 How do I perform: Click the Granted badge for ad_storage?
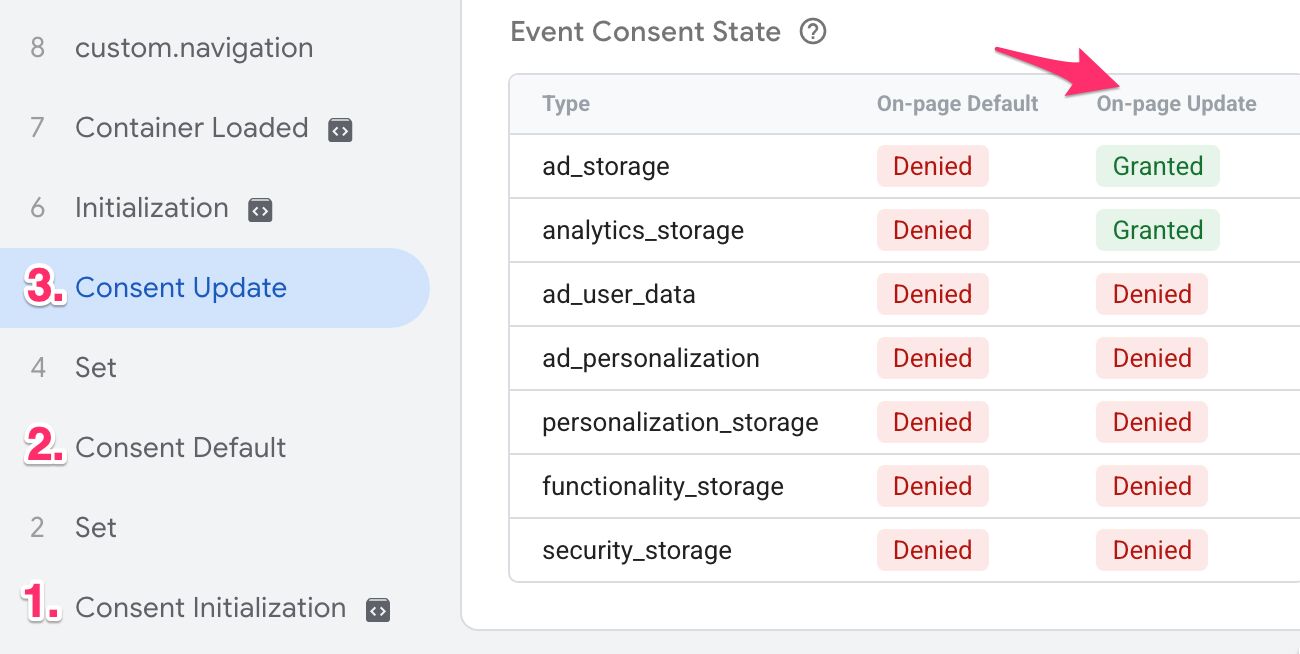click(x=1158, y=166)
